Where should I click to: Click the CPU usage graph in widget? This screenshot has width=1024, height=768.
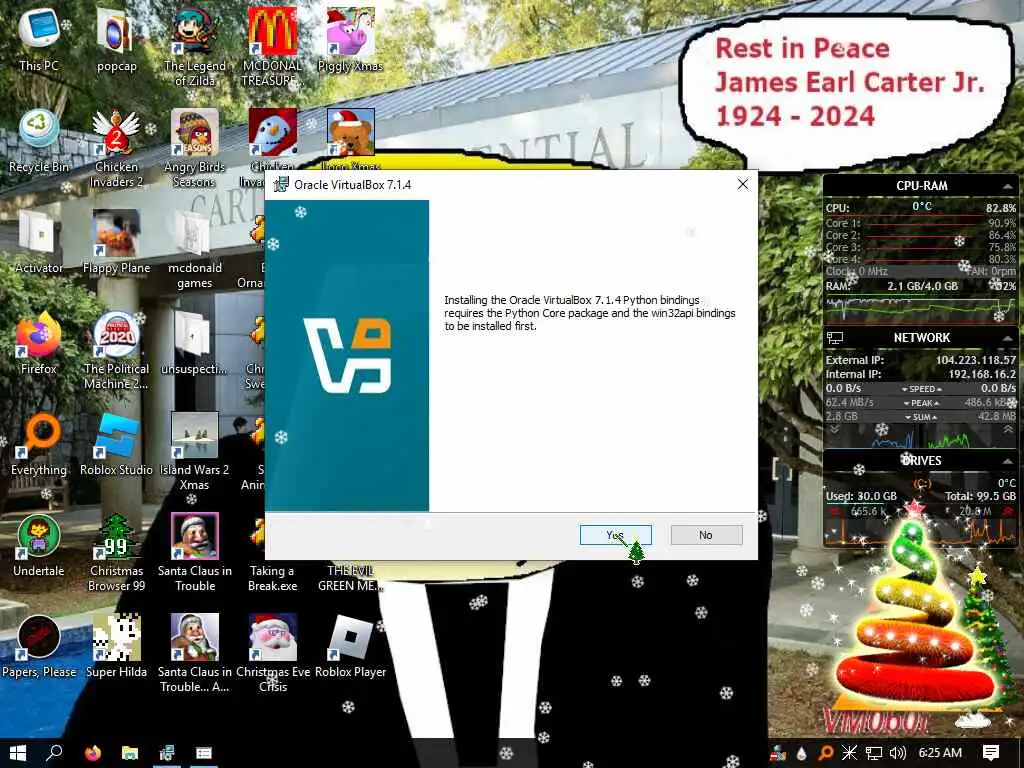pyautogui.click(x=921, y=309)
